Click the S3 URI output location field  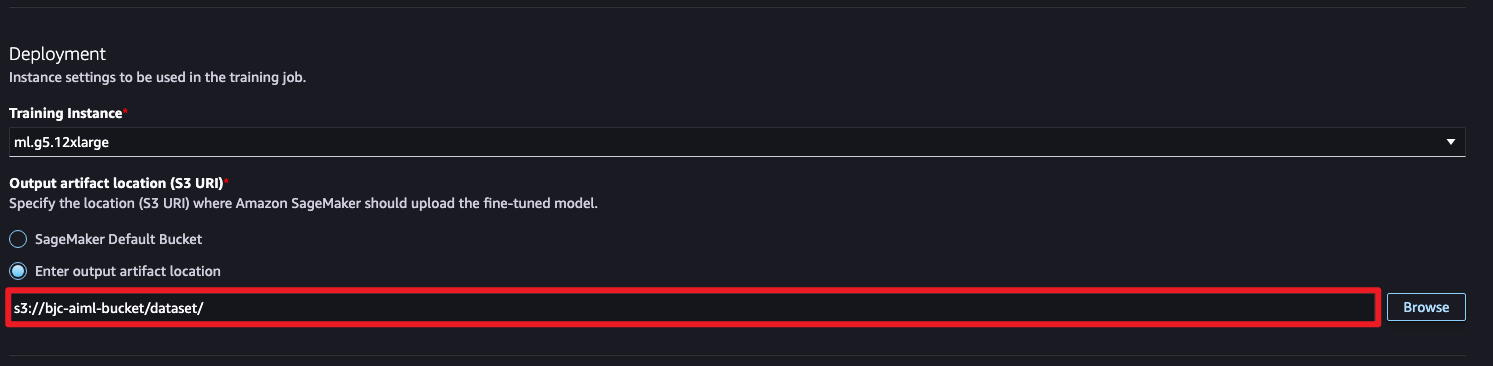[693, 307]
